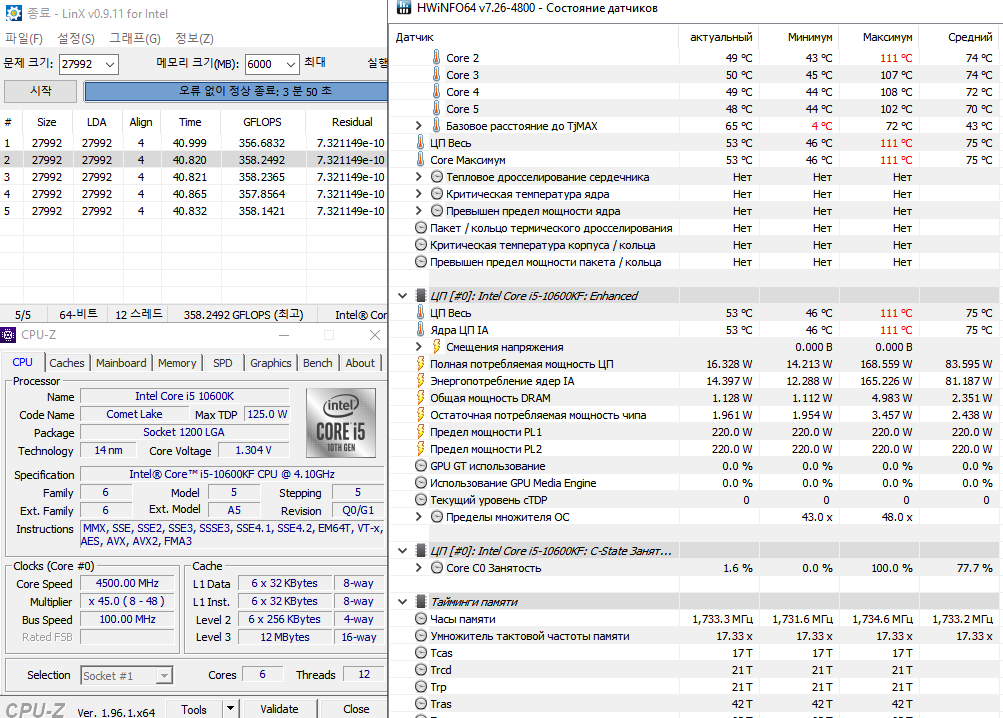1003x718 pixels.
Task: Click the thermometer icon next to Core 4
Action: coord(436,92)
